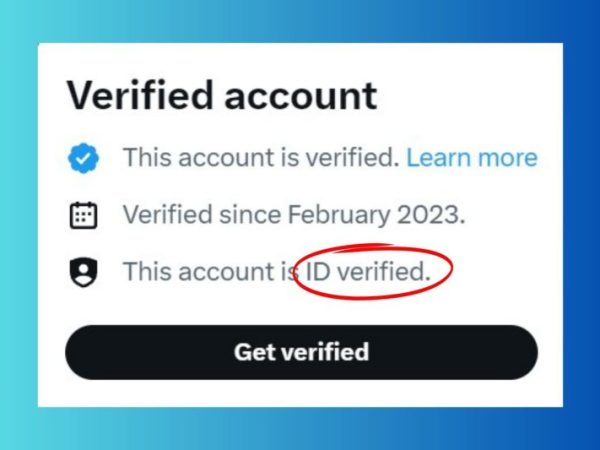Click the word since in the date line
The image size is (600, 450).
click(250, 215)
